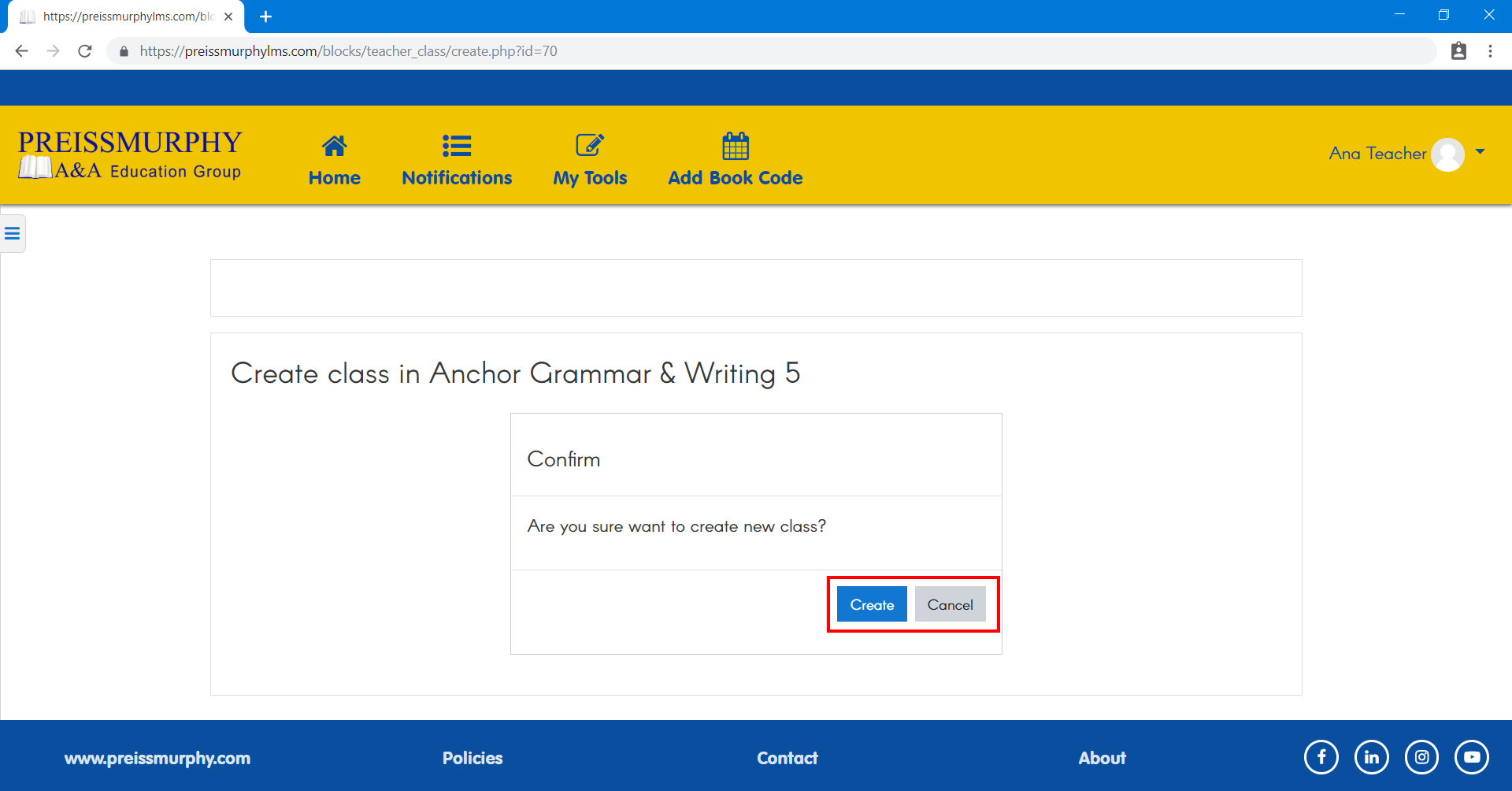Select the preissmurphylms.com browser tab
The width and height of the screenshot is (1512, 791).
pyautogui.click(x=126, y=17)
